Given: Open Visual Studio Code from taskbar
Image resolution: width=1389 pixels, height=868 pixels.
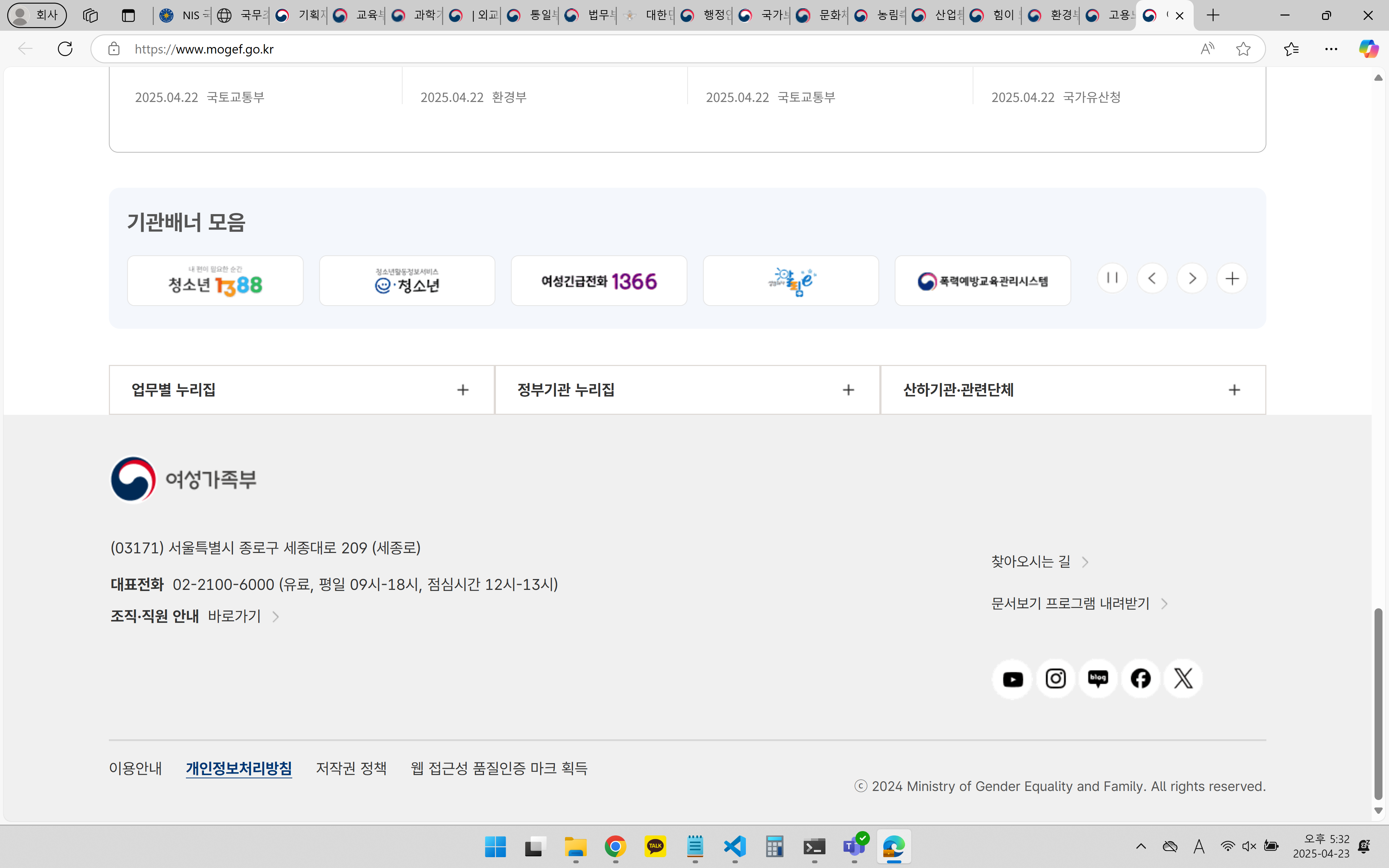Looking at the screenshot, I should click(x=735, y=846).
